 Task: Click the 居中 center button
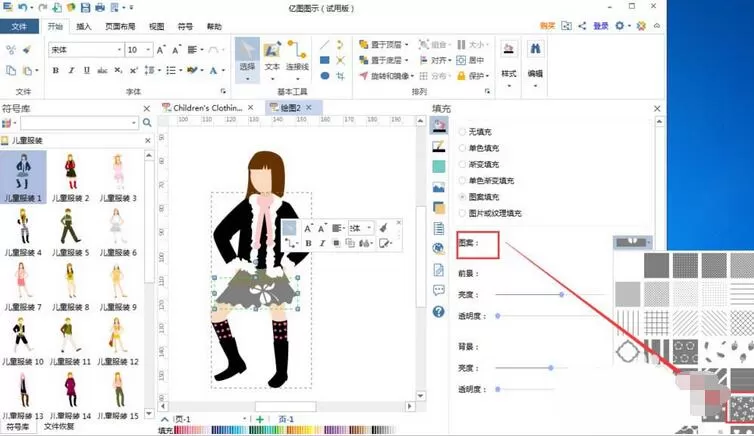(x=470, y=60)
